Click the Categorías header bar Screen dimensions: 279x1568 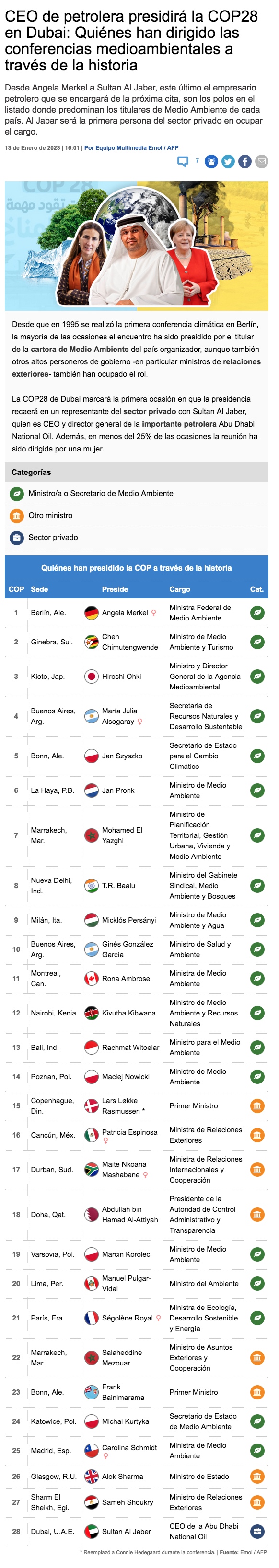click(x=137, y=473)
